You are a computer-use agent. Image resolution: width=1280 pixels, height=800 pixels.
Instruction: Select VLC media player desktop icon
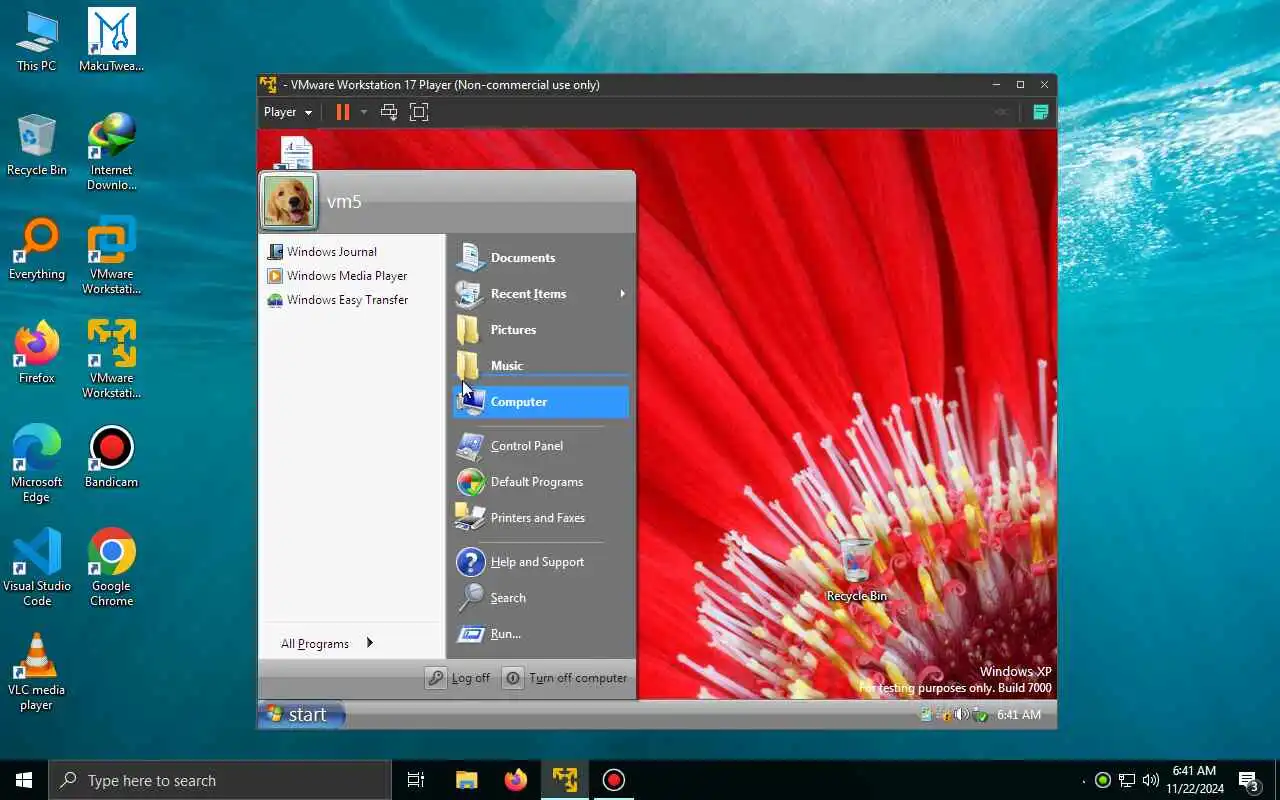tap(37, 673)
